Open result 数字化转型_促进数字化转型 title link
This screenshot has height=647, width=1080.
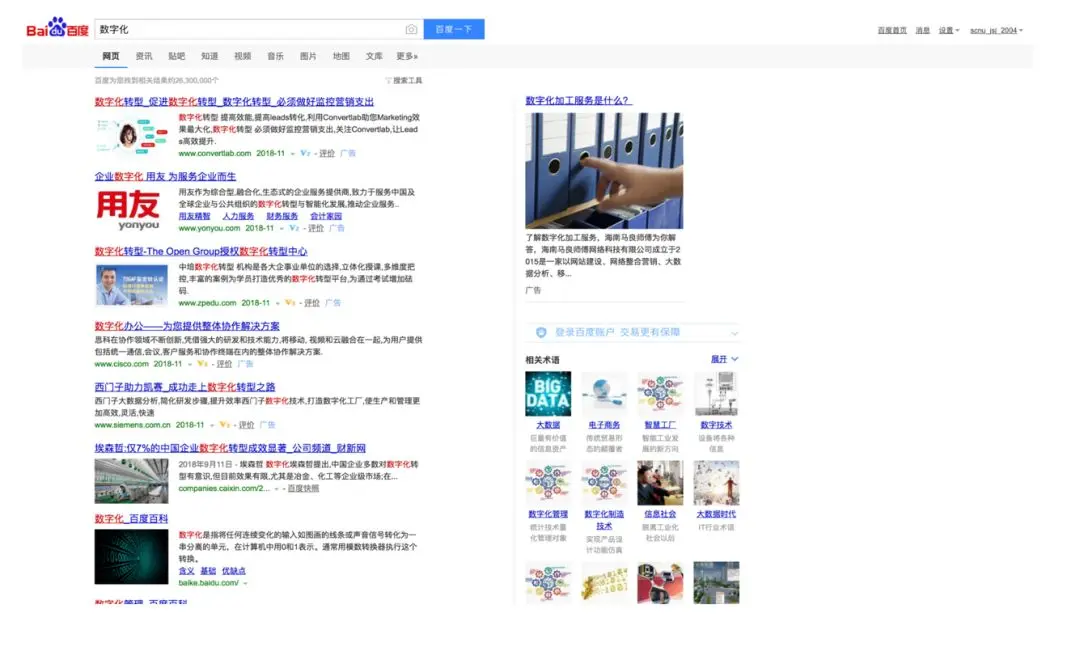[x=234, y=102]
